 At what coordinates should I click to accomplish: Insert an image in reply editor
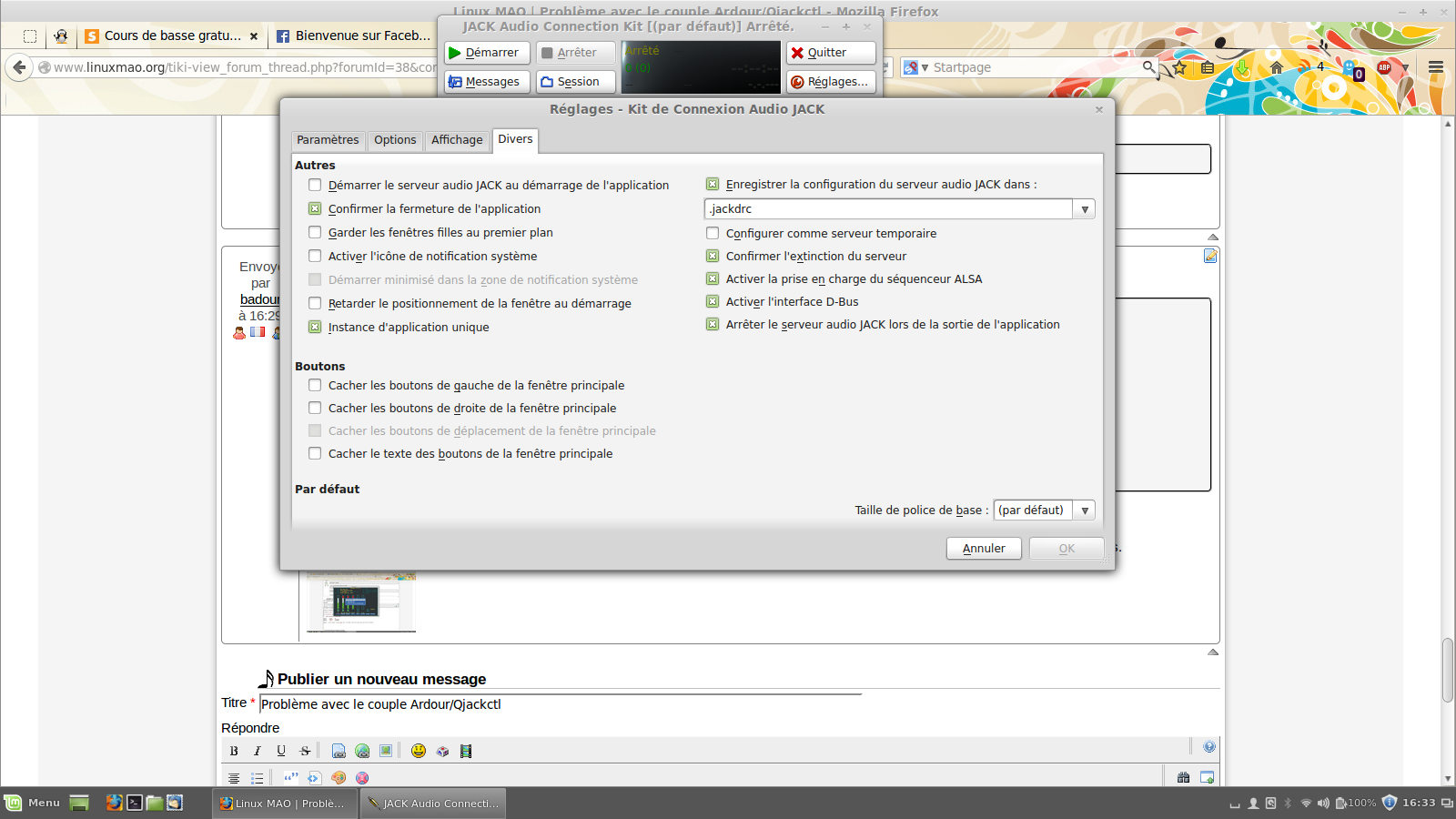[x=386, y=751]
